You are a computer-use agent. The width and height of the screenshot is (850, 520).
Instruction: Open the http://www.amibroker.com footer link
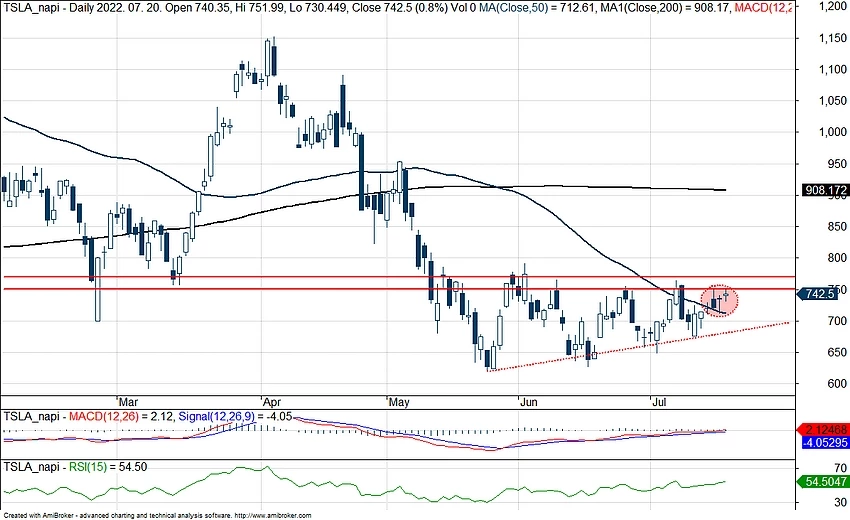[274, 516]
